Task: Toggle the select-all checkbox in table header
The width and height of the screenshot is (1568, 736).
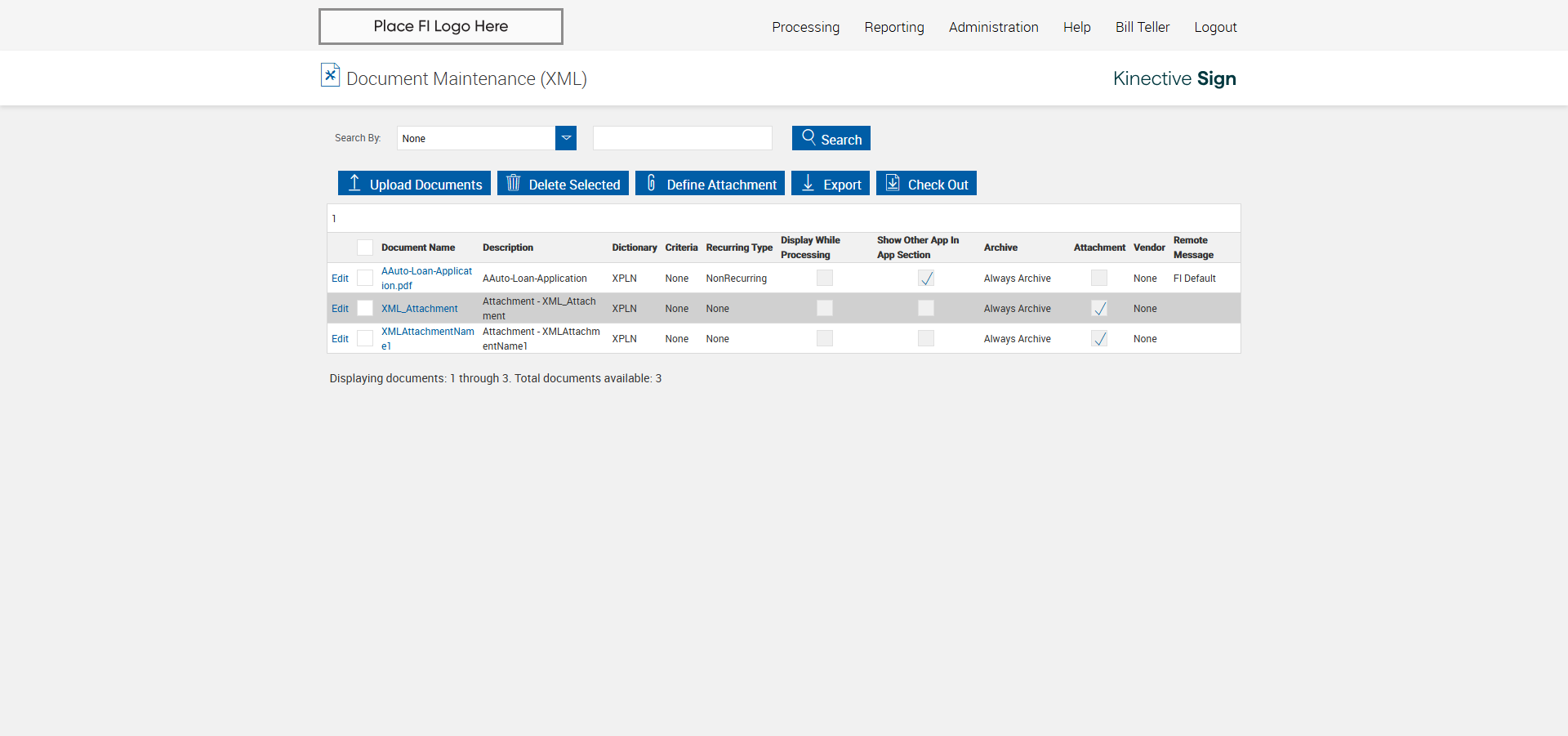Action: [x=365, y=248]
